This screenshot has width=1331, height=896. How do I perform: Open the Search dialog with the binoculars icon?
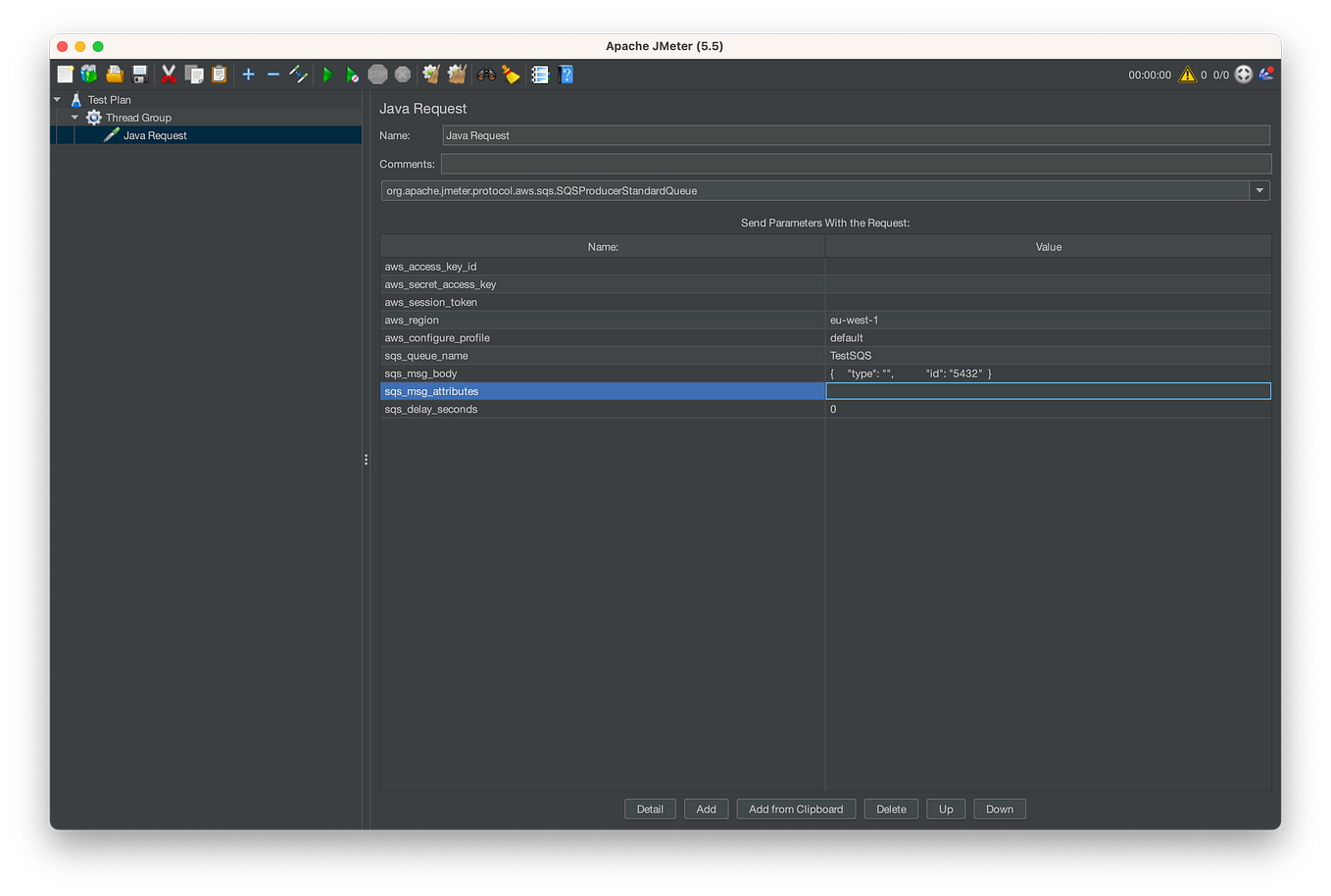click(x=486, y=74)
